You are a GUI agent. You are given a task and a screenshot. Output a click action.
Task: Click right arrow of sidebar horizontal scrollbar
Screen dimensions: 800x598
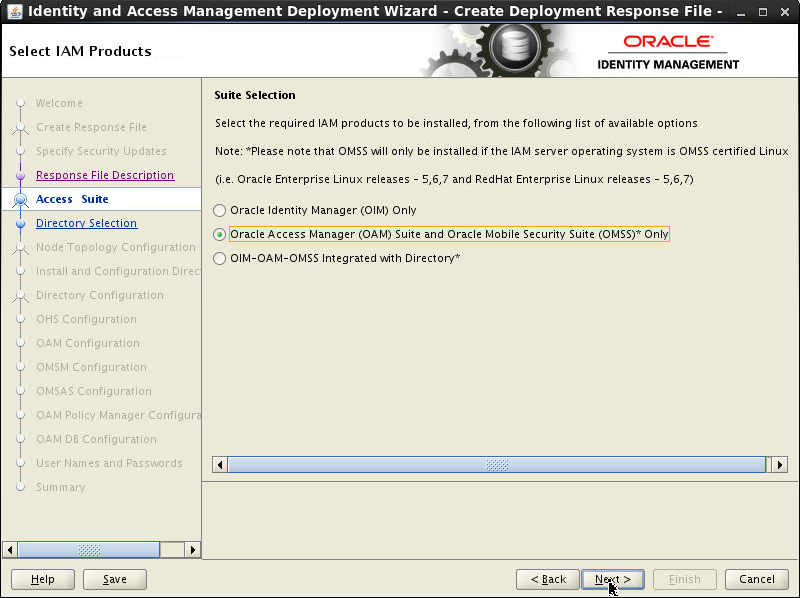[x=192, y=550]
